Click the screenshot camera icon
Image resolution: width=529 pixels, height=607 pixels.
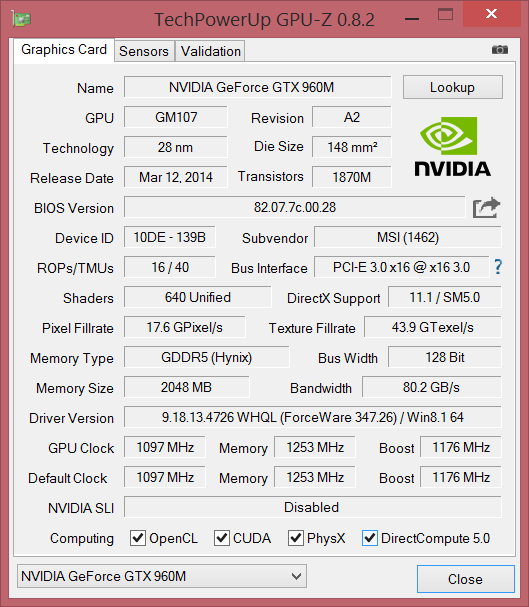tap(500, 50)
